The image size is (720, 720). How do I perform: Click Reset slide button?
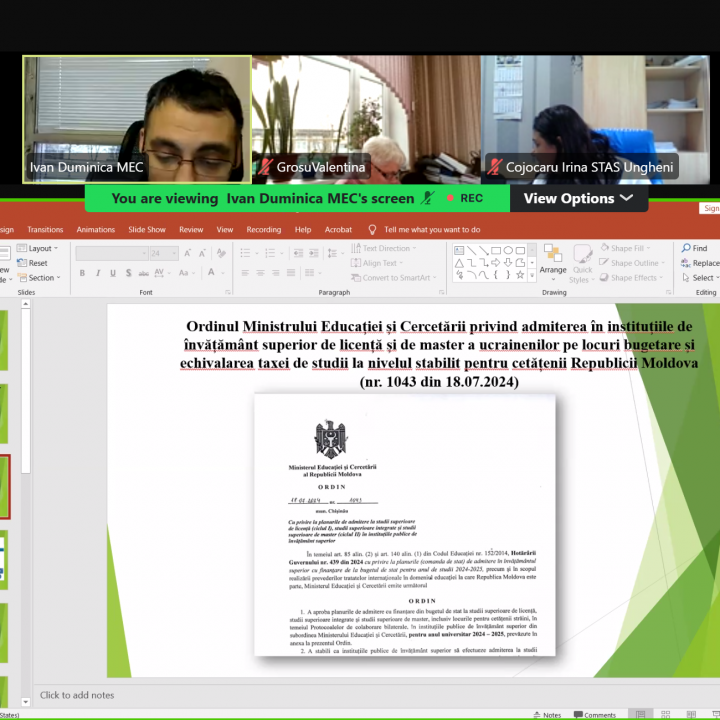coord(37,263)
